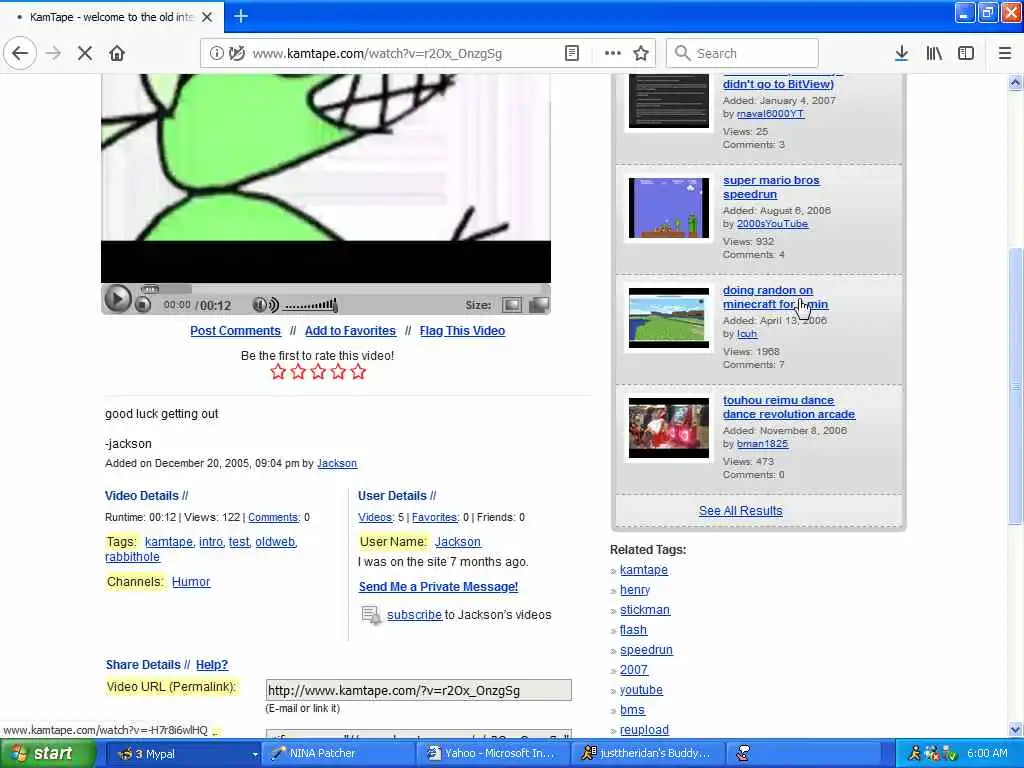Open a new tab with plus icon
Image resolution: width=1024 pixels, height=768 pixels.
(241, 16)
